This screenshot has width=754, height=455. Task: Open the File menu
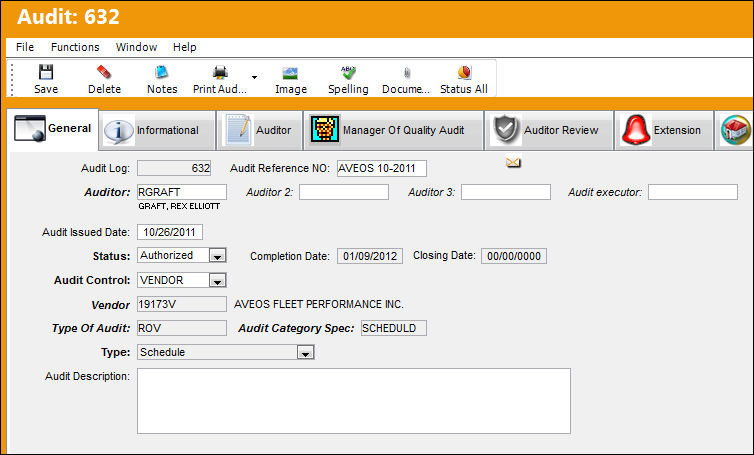(x=25, y=47)
